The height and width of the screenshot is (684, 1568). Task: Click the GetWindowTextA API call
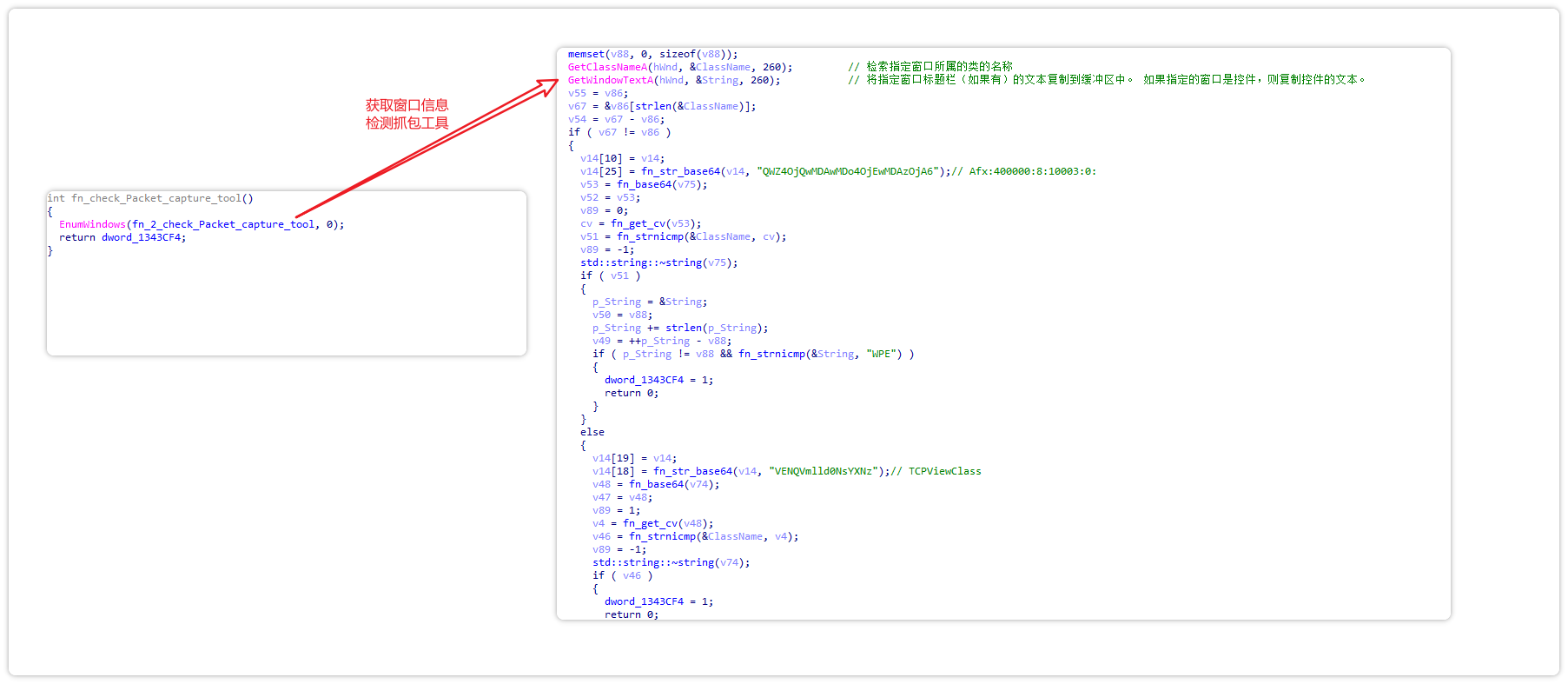tap(610, 80)
